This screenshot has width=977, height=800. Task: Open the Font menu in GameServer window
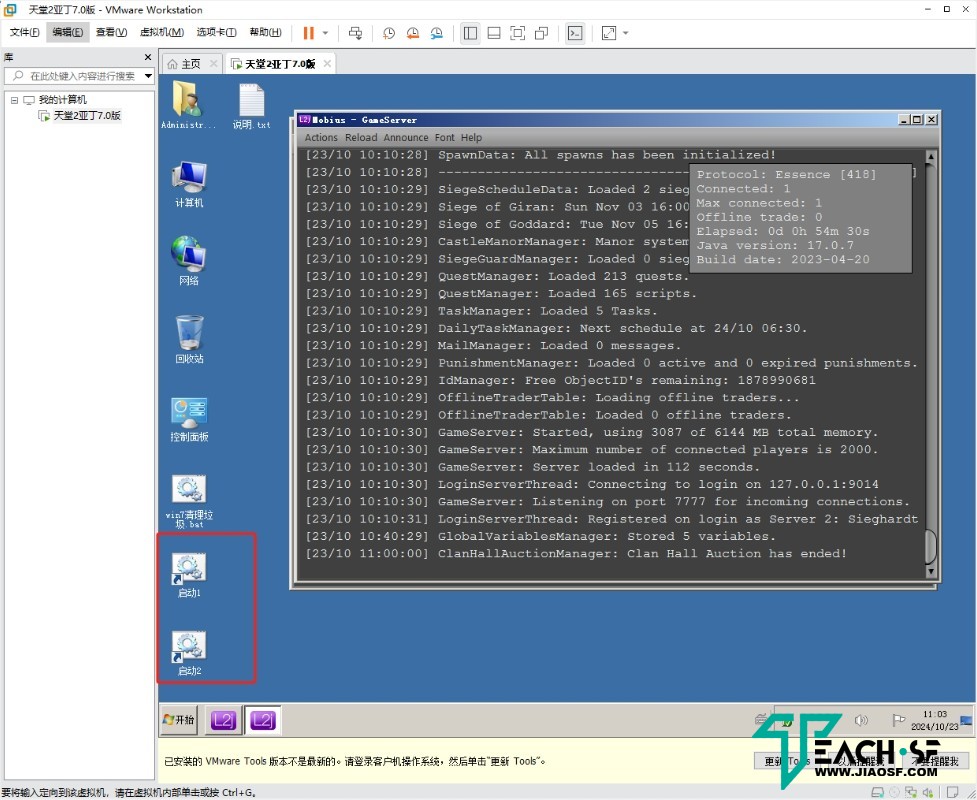click(444, 138)
